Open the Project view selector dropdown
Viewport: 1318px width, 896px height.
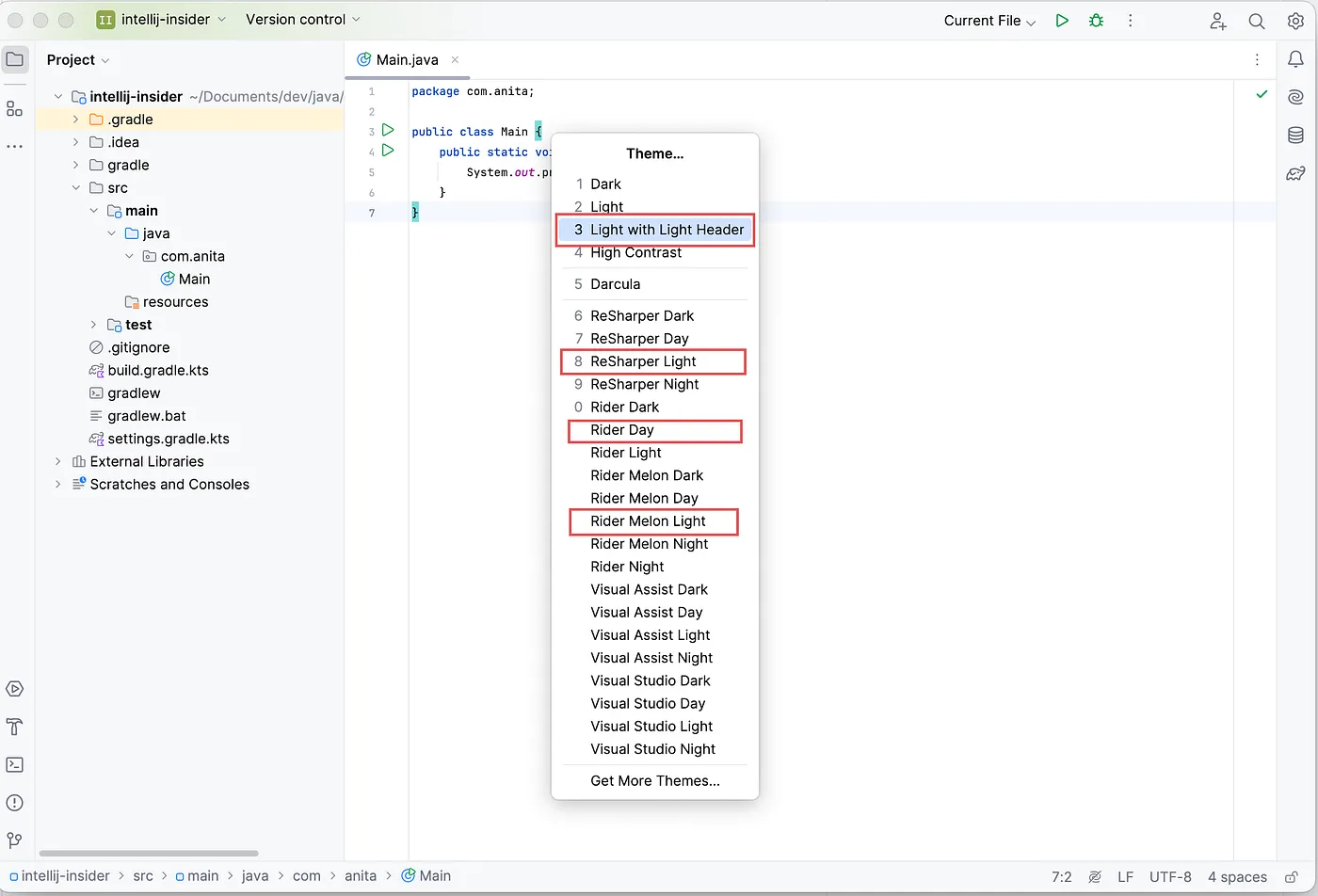[78, 59]
